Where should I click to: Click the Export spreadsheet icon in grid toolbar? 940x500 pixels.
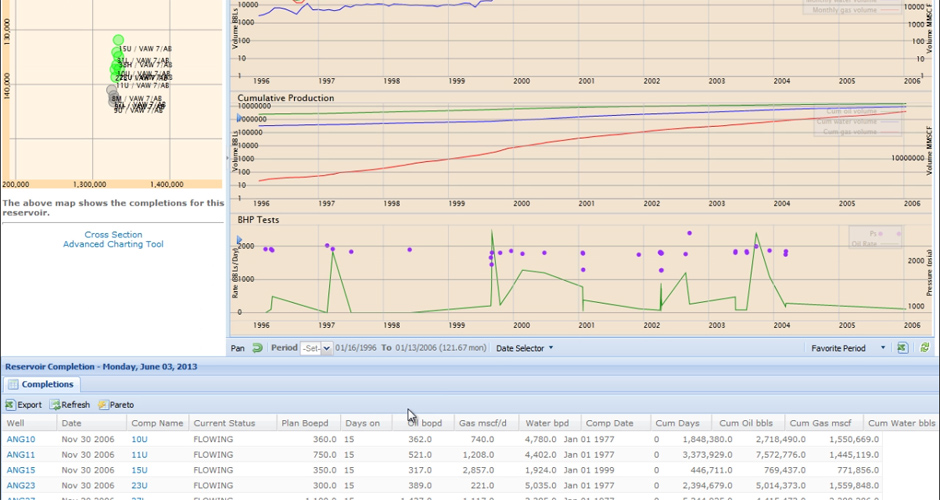(10, 405)
